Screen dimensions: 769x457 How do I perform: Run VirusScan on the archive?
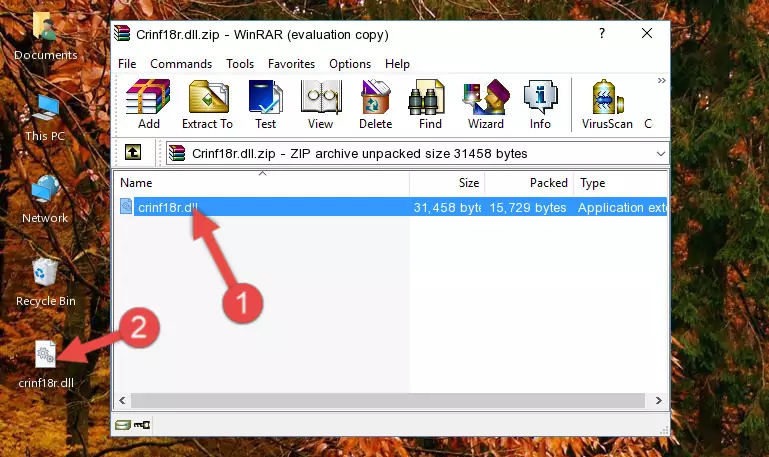(x=607, y=104)
